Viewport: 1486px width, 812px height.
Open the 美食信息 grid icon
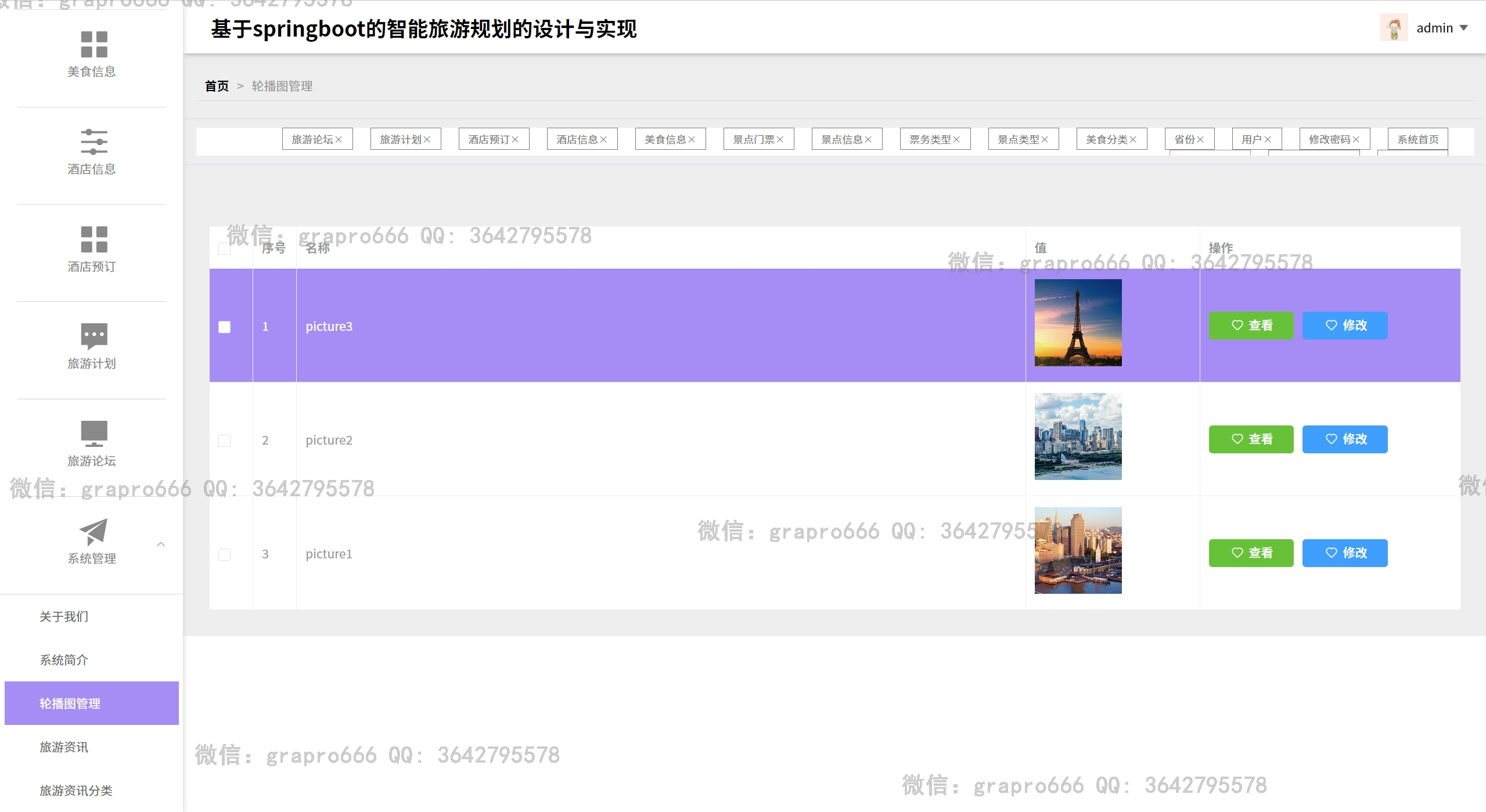[93, 45]
